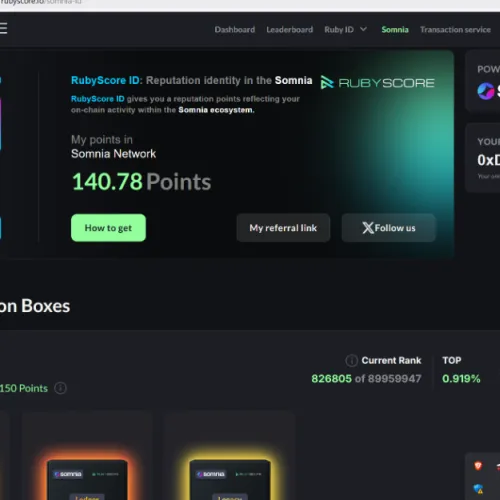Click the Follow us button
The image size is (500, 500).
389,228
